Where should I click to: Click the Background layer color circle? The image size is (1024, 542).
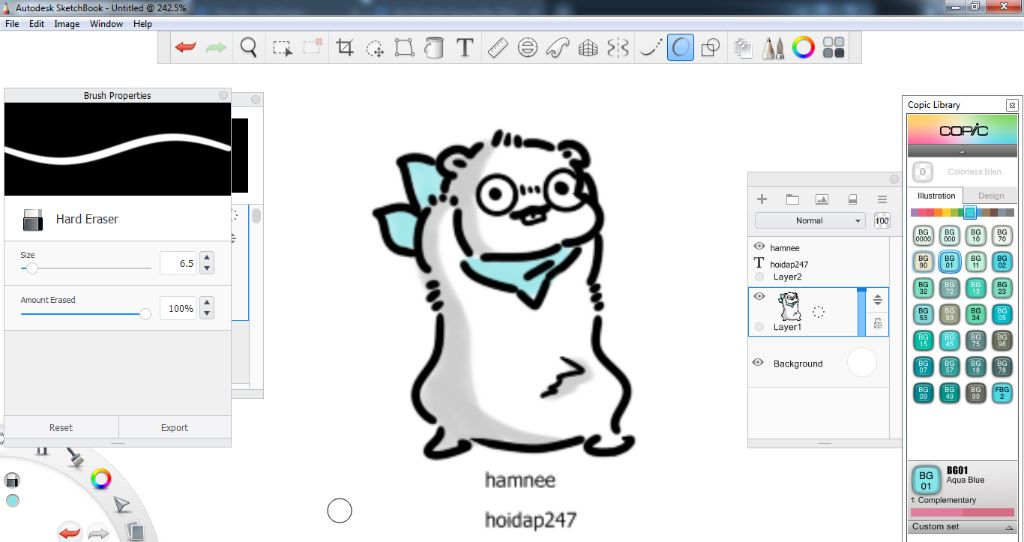(x=861, y=362)
